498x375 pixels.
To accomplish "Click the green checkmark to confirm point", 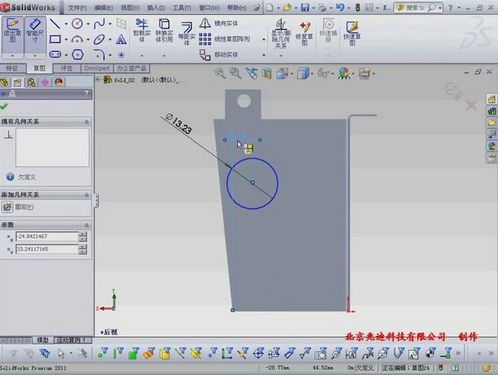I will (x=4, y=106).
